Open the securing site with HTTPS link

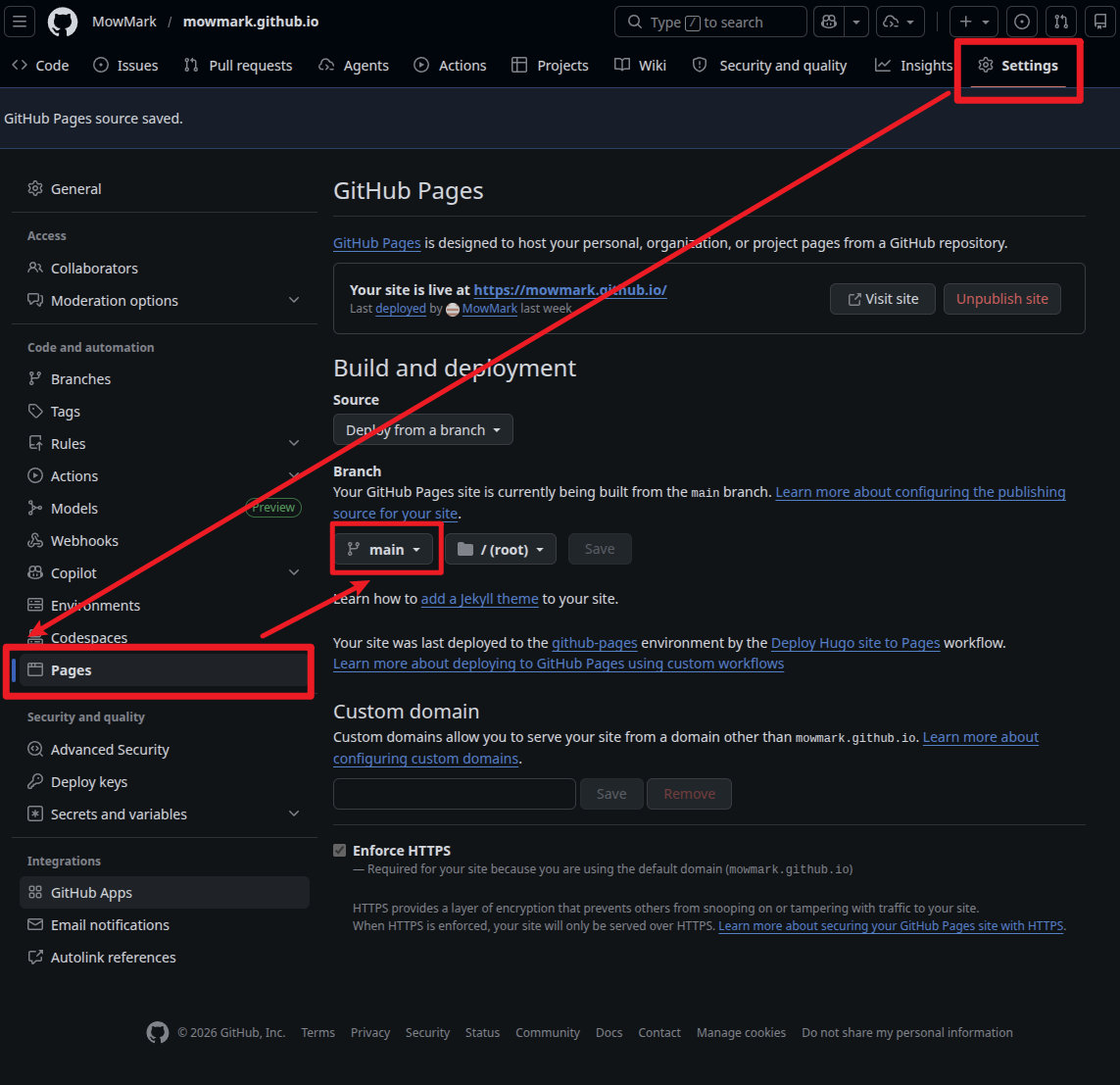point(891,925)
